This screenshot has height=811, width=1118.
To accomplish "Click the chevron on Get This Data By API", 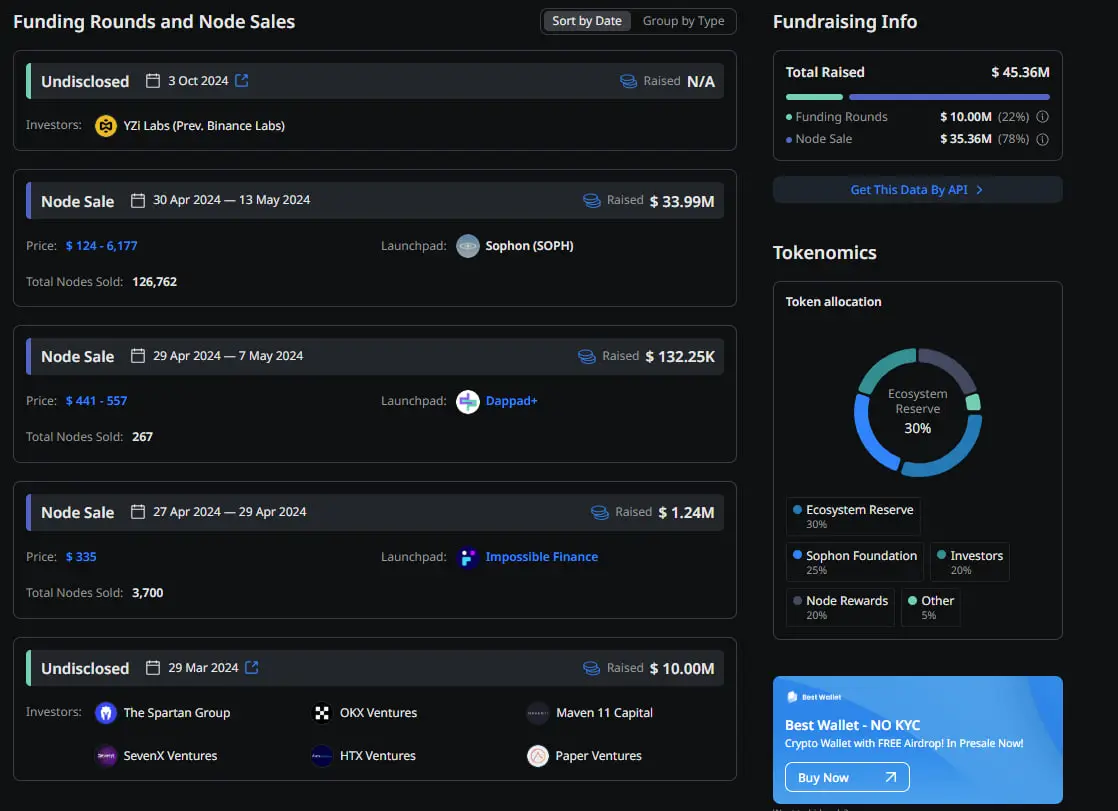I will [980, 190].
